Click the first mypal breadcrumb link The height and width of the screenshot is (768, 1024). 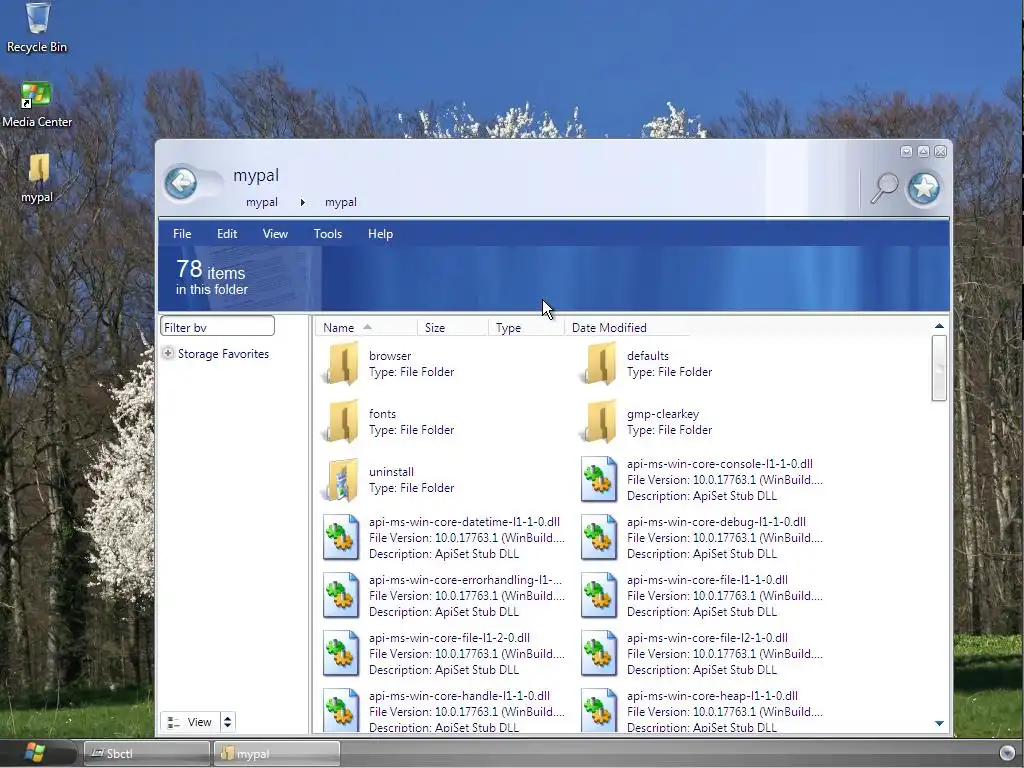coord(262,202)
